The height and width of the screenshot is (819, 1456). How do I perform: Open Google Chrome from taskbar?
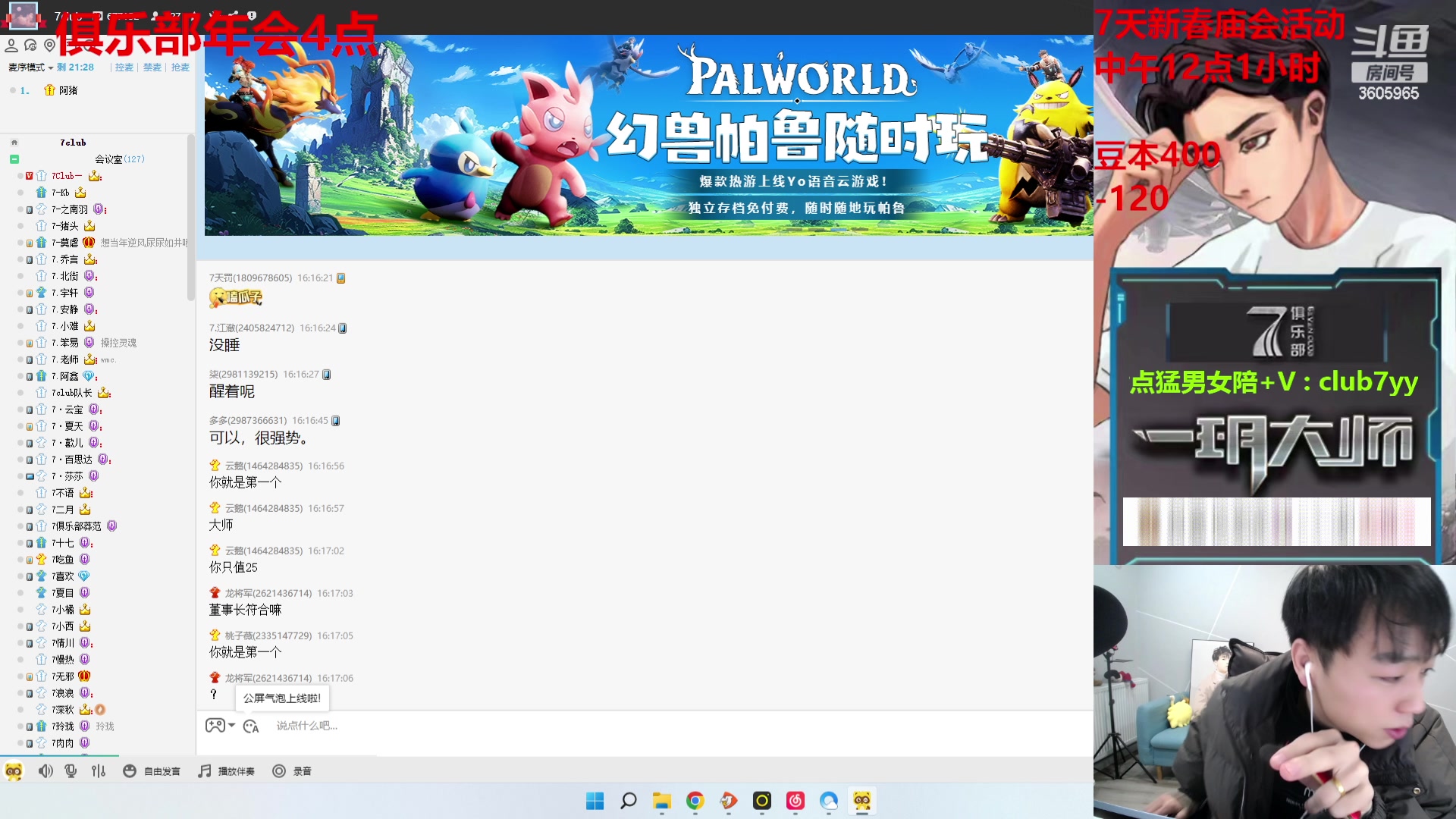[x=695, y=801]
